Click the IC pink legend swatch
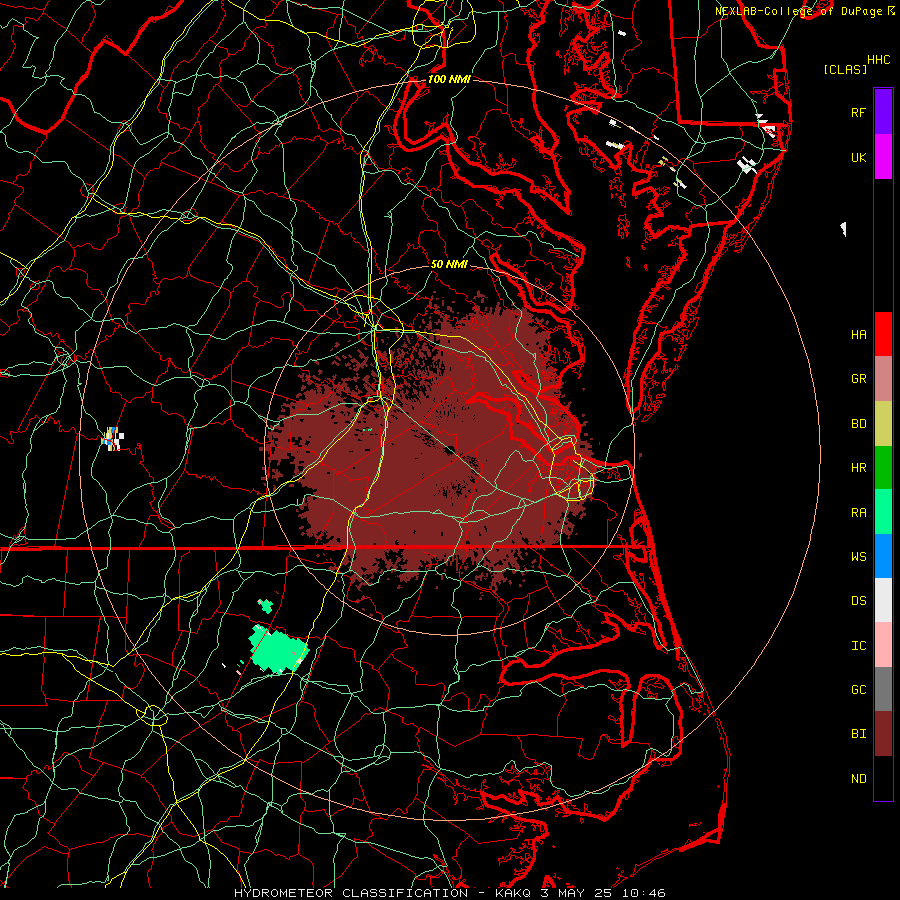Screen dimensions: 900x900 (x=883, y=645)
